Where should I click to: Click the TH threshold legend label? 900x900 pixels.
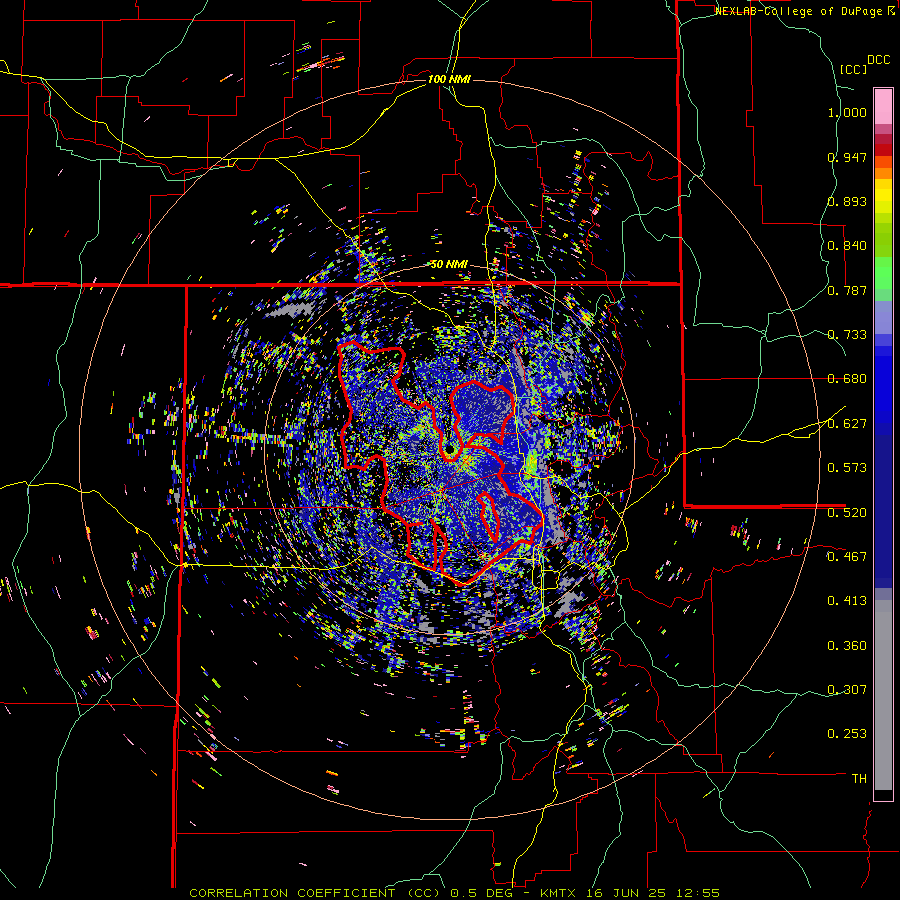point(859,779)
